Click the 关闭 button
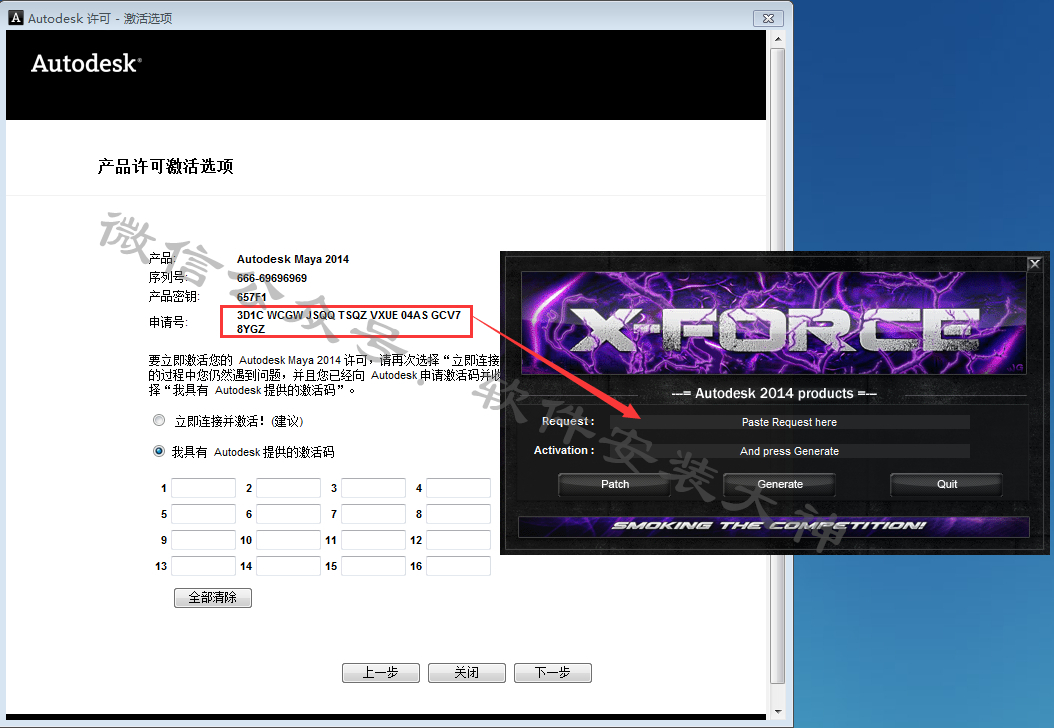 point(467,673)
